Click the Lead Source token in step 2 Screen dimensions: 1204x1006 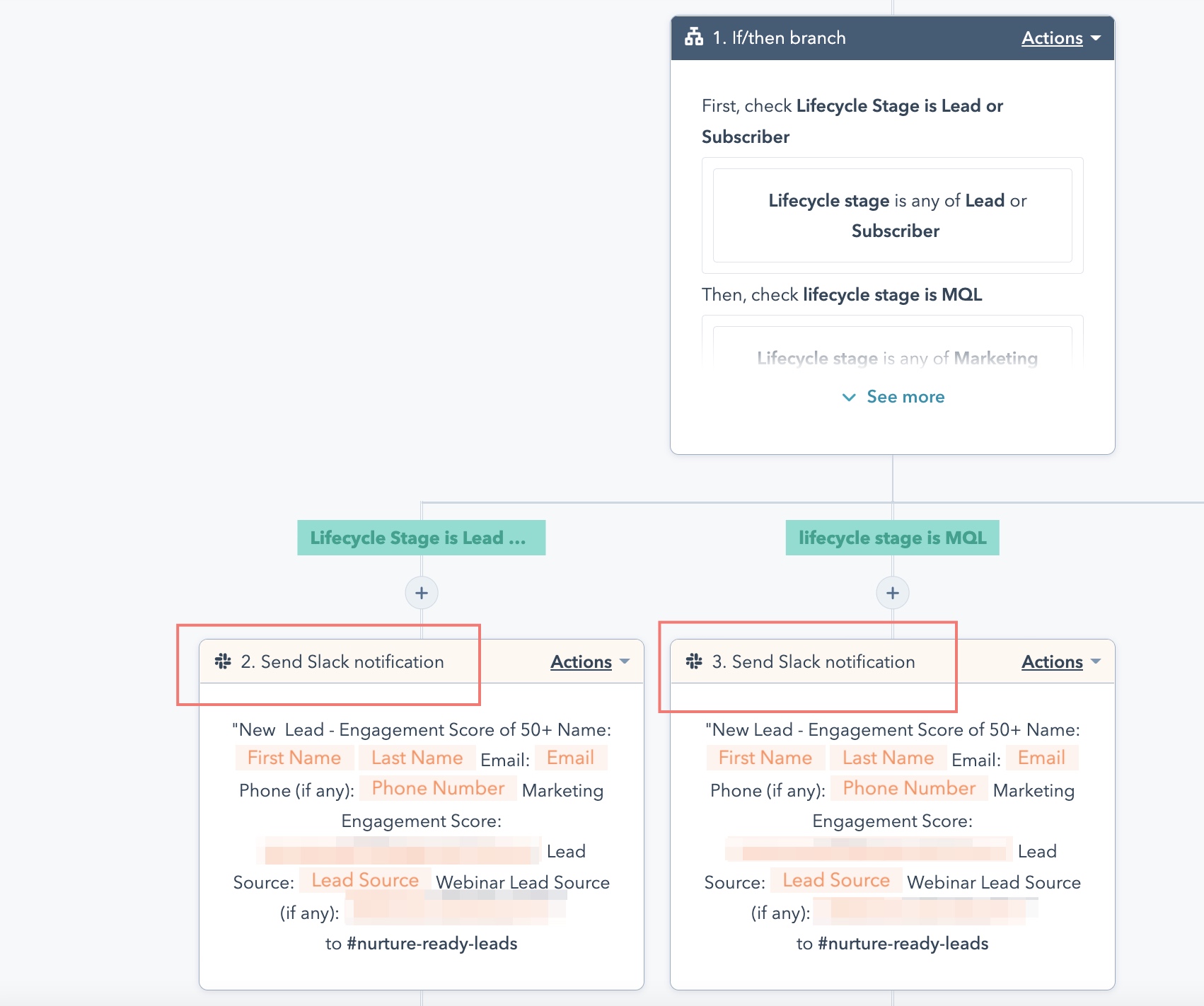(x=364, y=880)
